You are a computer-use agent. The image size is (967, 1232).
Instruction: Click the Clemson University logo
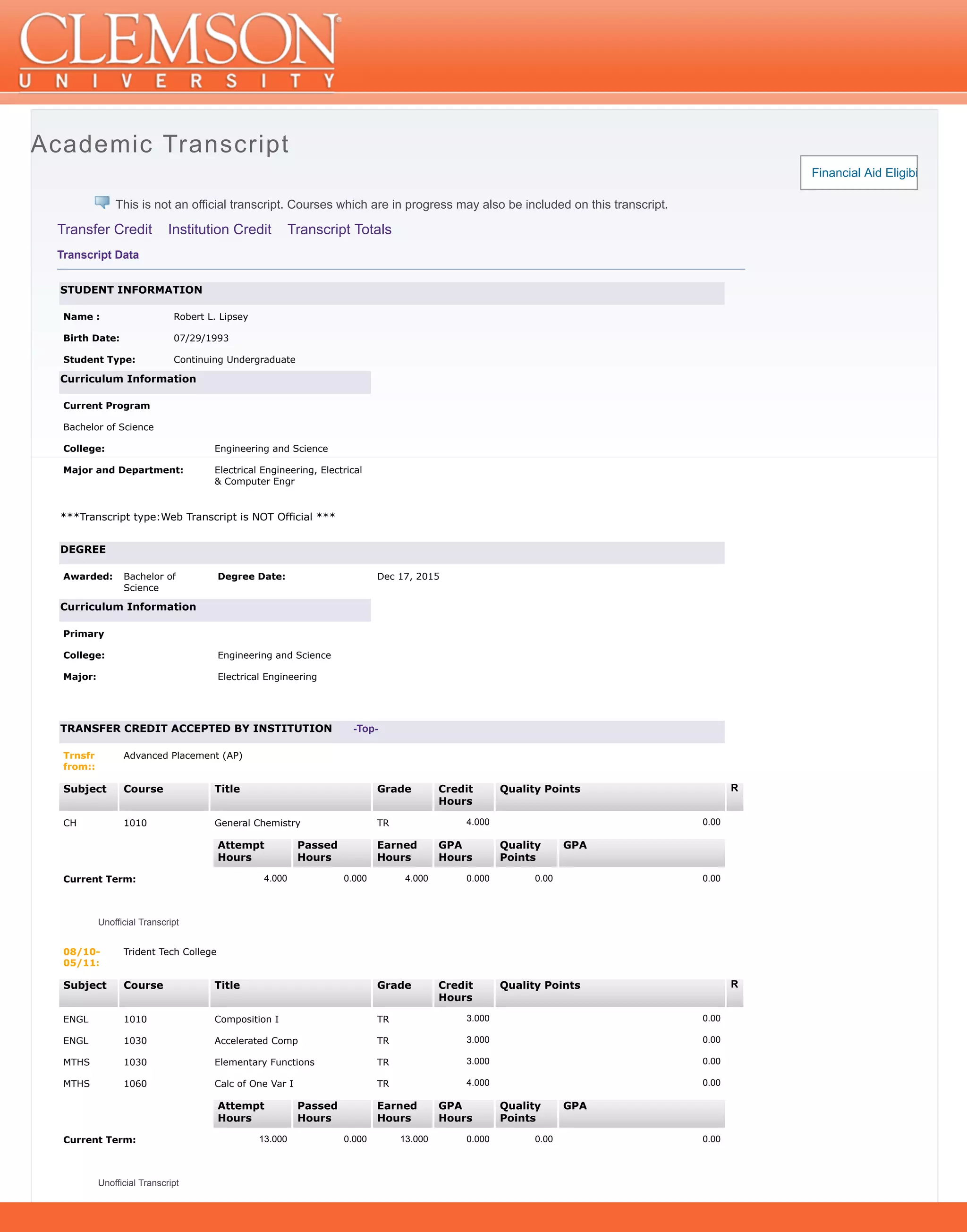[x=178, y=50]
